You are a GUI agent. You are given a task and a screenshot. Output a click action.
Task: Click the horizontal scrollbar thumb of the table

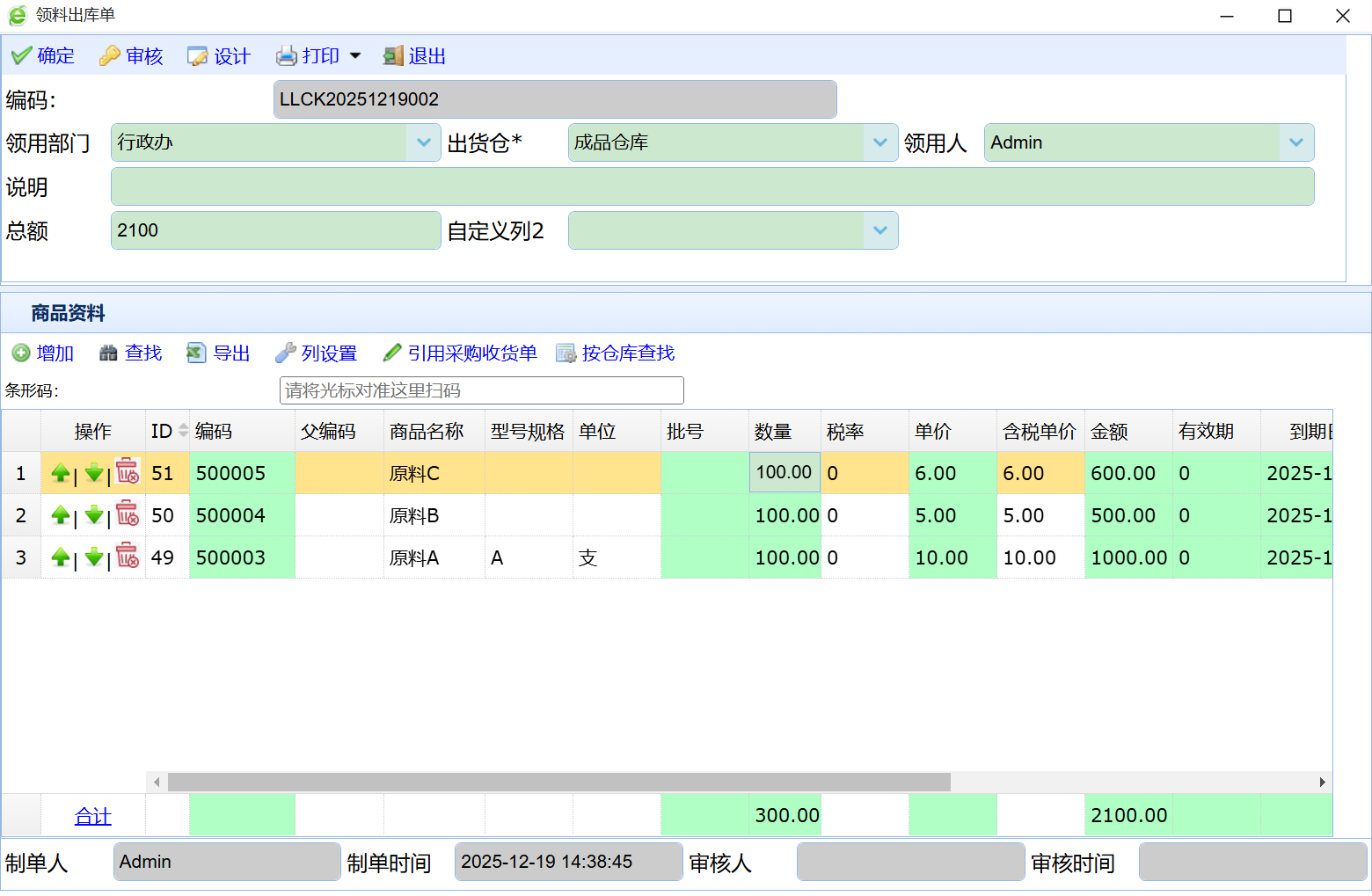coord(558,782)
